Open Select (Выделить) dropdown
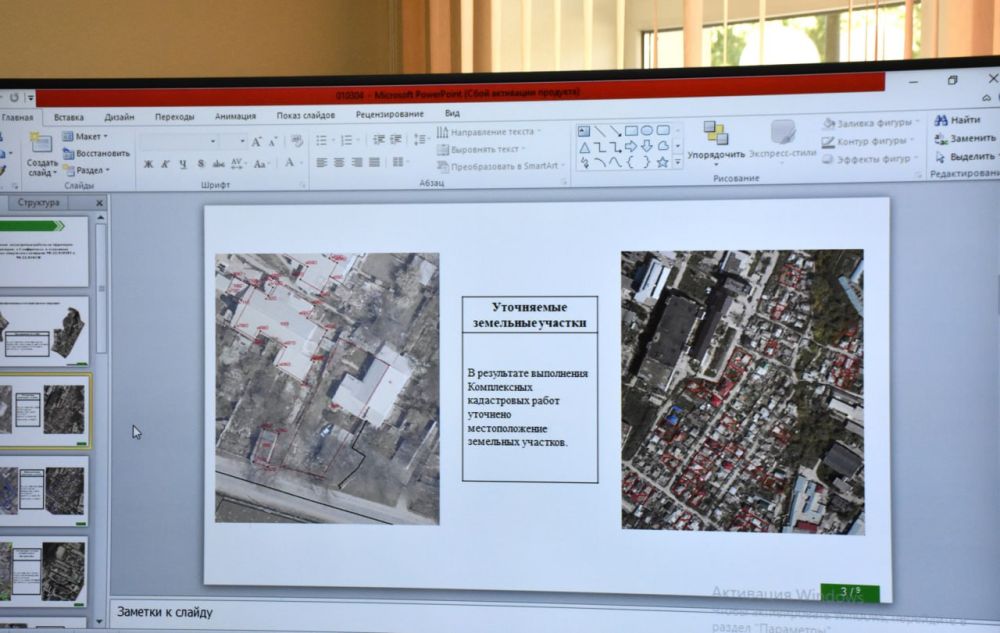The width and height of the screenshot is (1000, 633). click(x=966, y=157)
